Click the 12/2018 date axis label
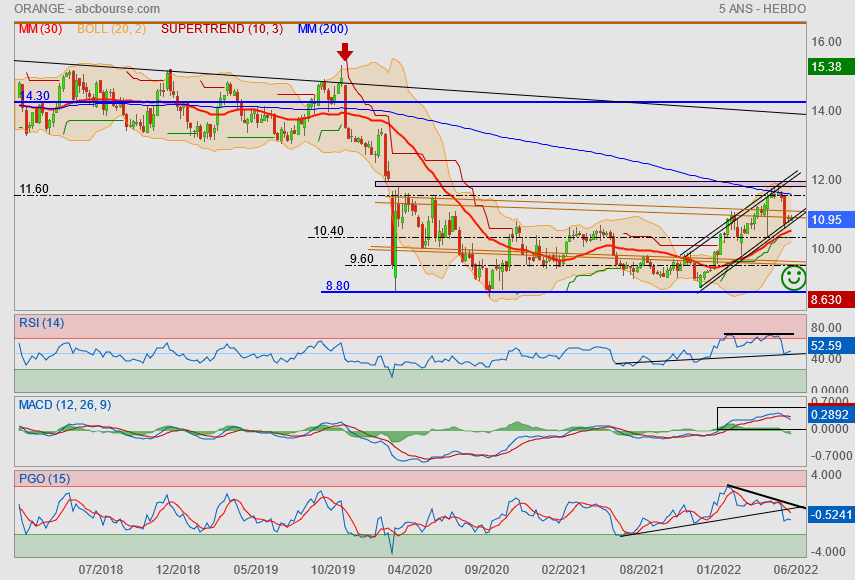The height and width of the screenshot is (580, 855). (x=178, y=570)
